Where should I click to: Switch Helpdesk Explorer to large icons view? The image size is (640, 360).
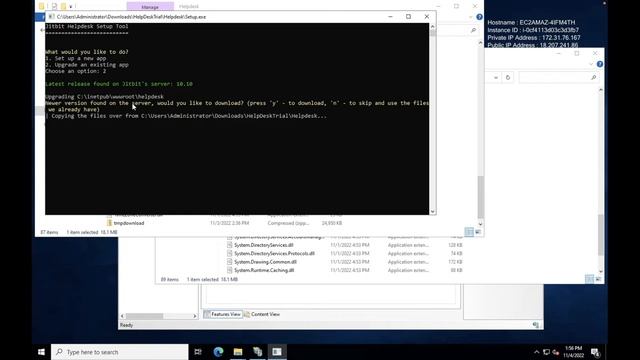pos(478,232)
